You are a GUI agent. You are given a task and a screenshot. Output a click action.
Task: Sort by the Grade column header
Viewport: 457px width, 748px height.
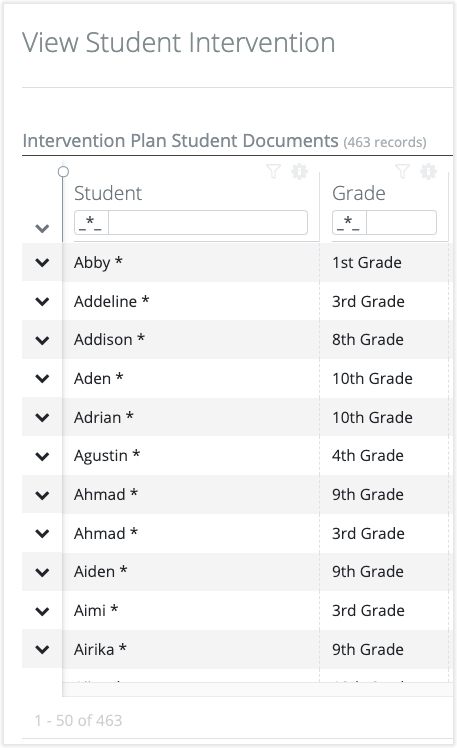pos(359,193)
